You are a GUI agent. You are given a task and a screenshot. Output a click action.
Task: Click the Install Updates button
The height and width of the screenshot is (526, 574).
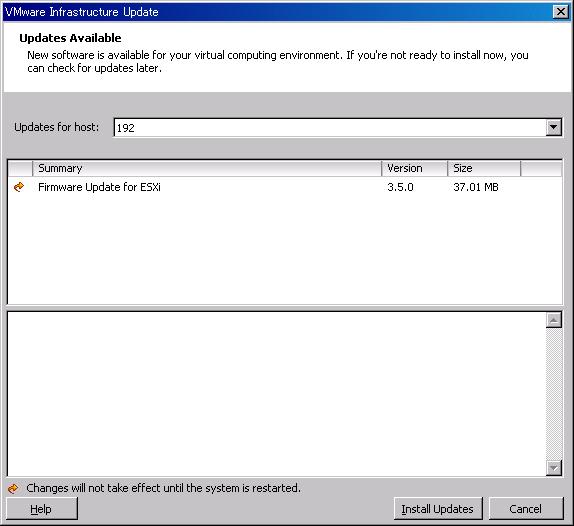tap(438, 508)
